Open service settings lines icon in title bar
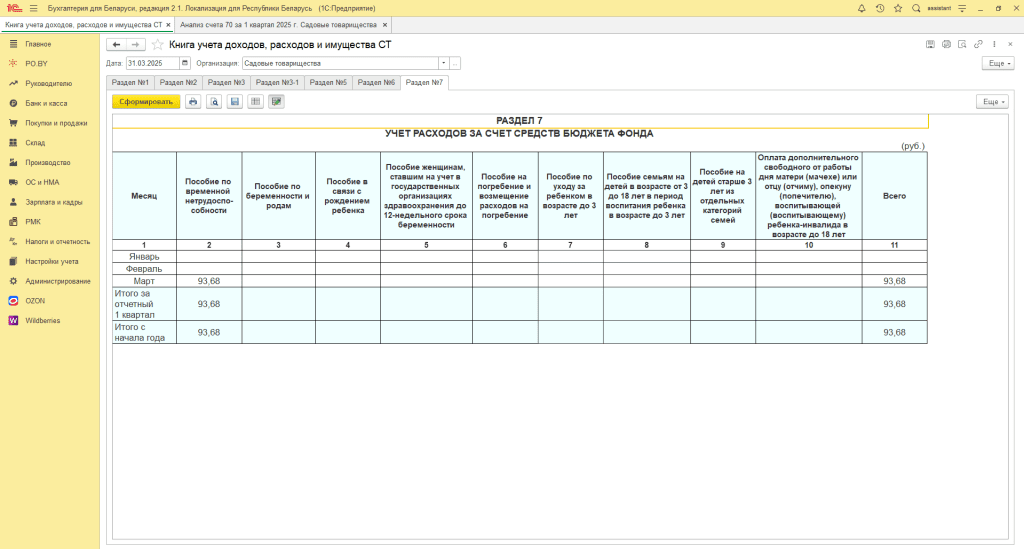The height and width of the screenshot is (549, 1024). 962,8
